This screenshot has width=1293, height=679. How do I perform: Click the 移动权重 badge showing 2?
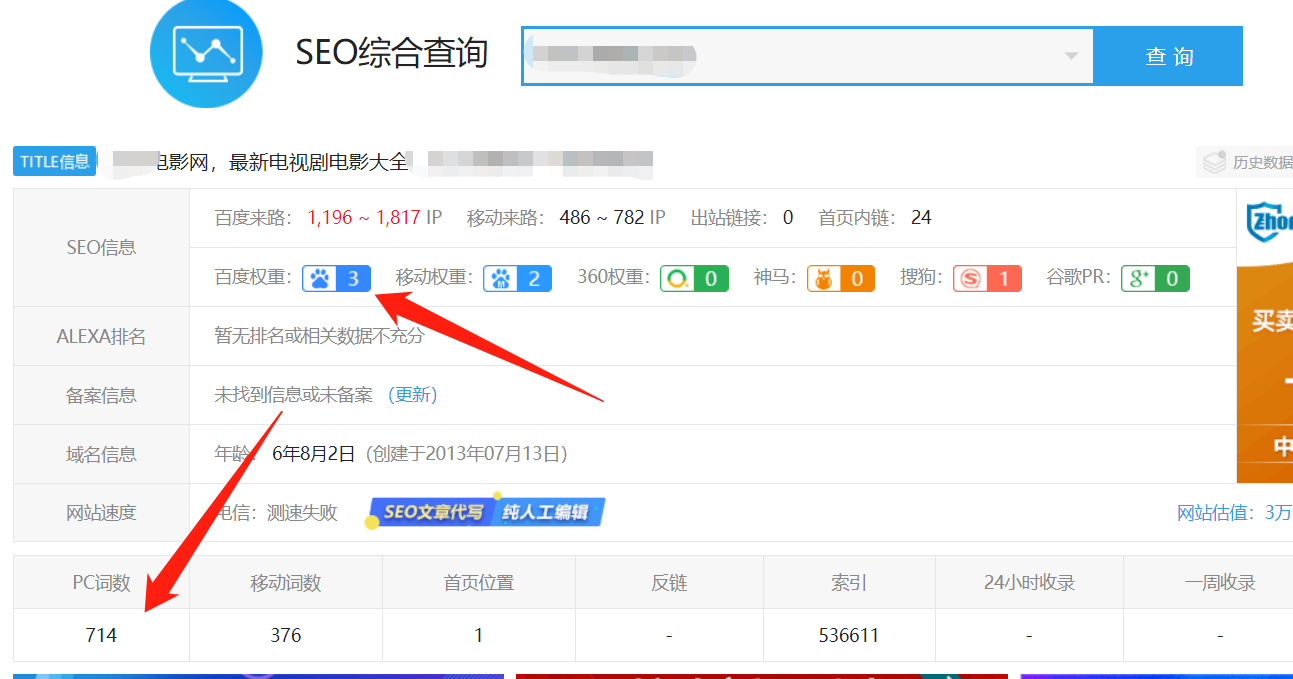[517, 277]
